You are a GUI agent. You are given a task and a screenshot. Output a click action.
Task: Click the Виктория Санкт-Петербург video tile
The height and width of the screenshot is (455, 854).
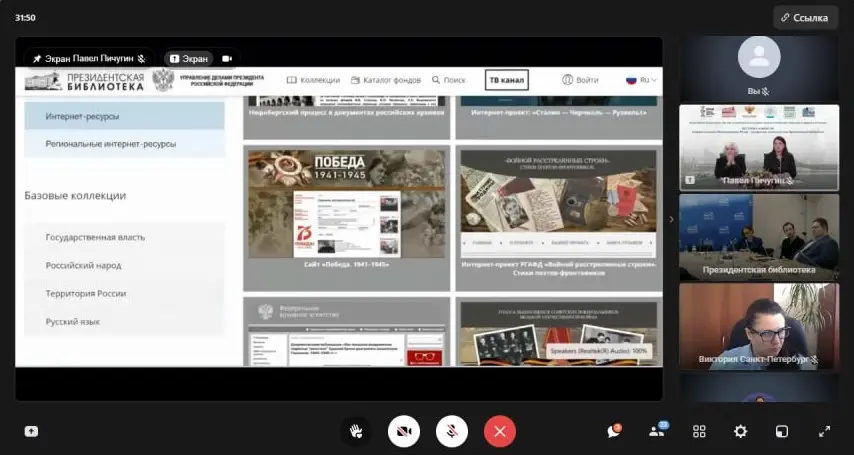tap(758, 327)
